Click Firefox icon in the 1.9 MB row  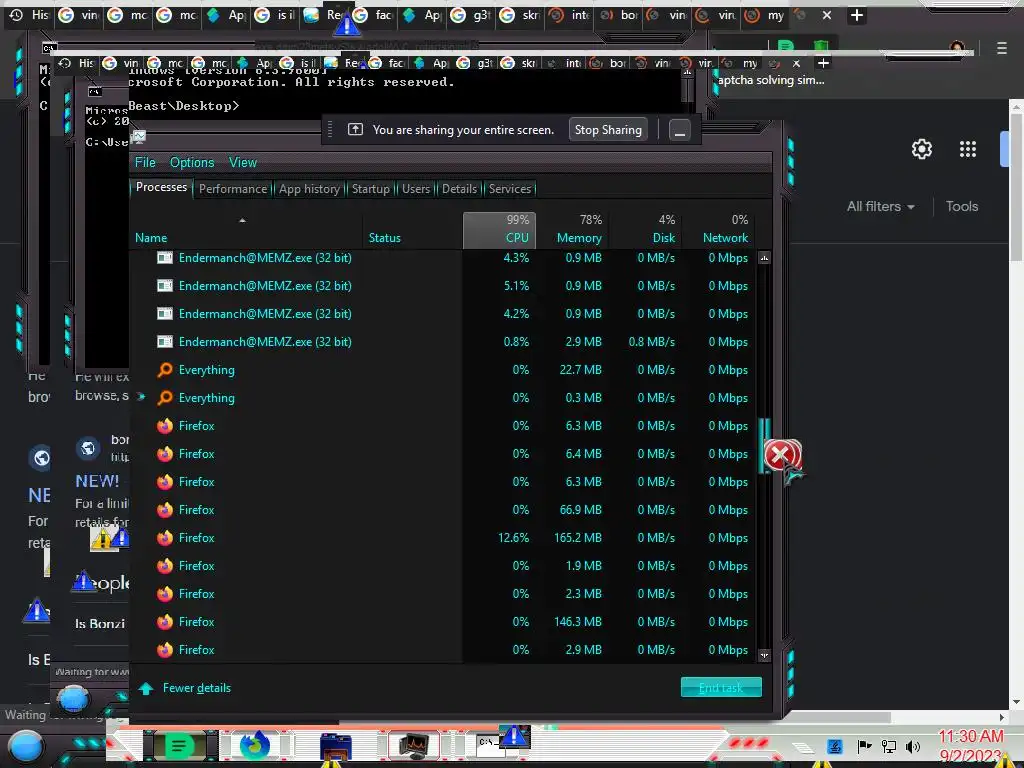(x=165, y=566)
